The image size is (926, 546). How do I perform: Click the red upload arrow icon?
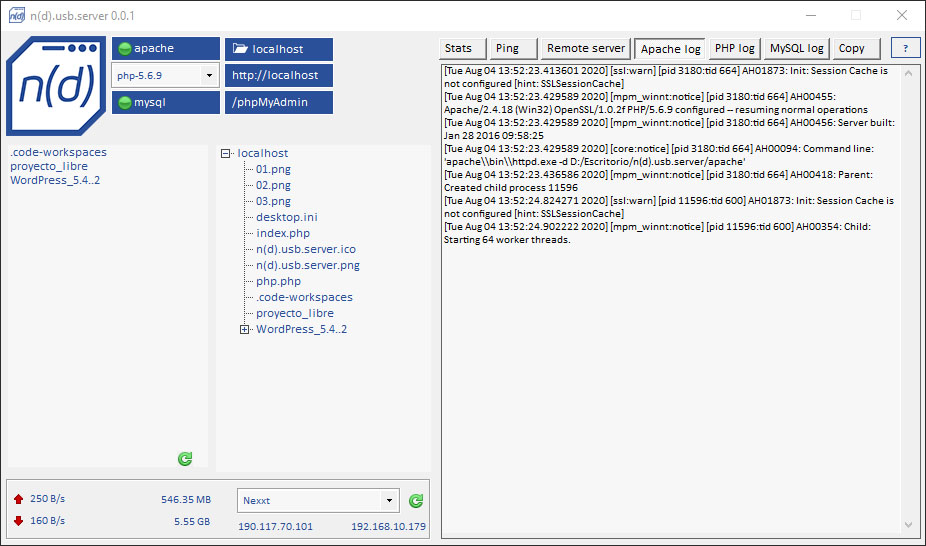tap(18, 499)
